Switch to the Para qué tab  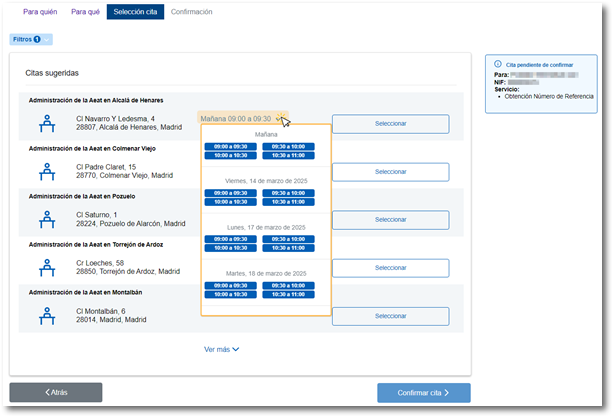click(85, 12)
